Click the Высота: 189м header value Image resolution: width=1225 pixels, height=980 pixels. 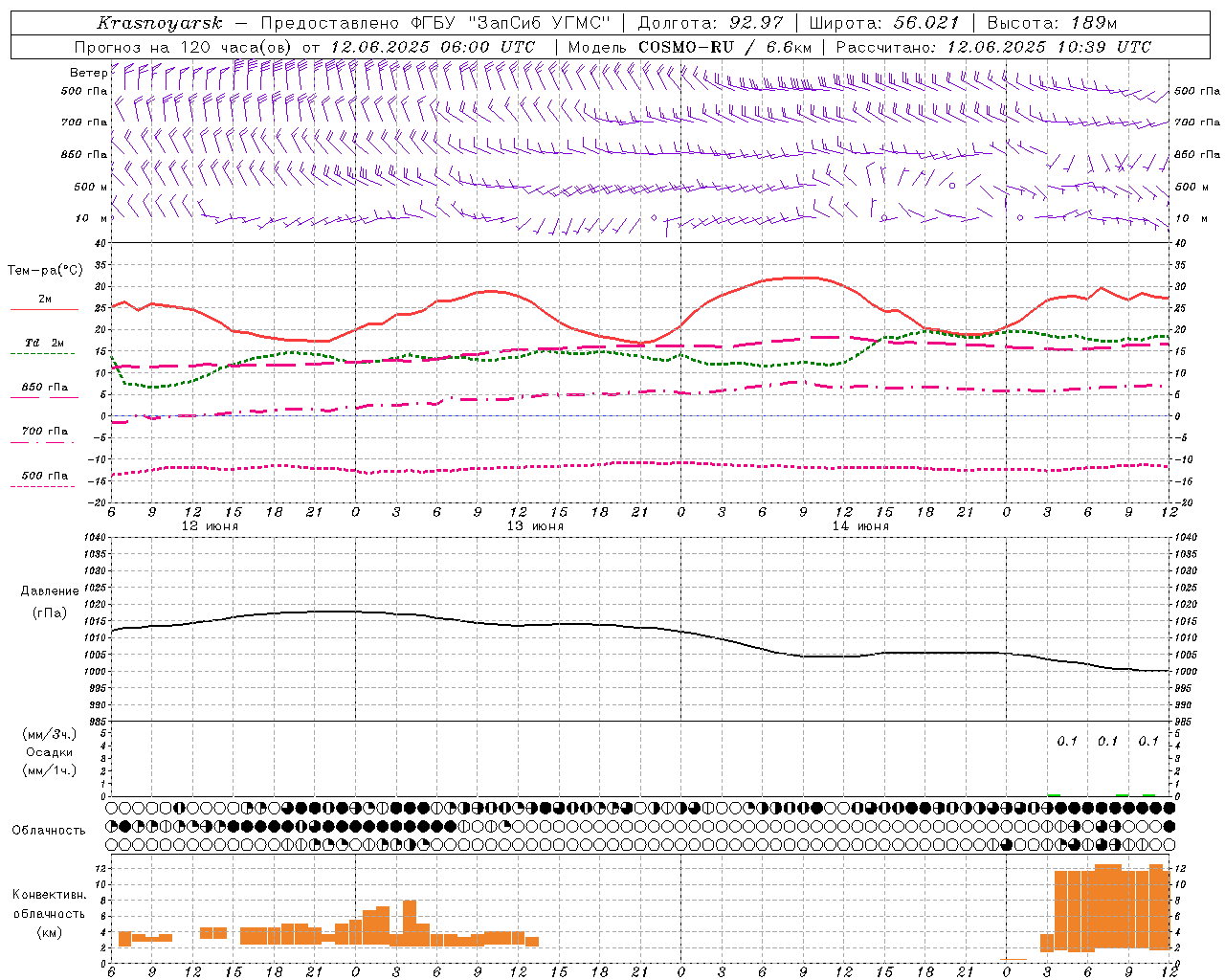click(1051, 23)
